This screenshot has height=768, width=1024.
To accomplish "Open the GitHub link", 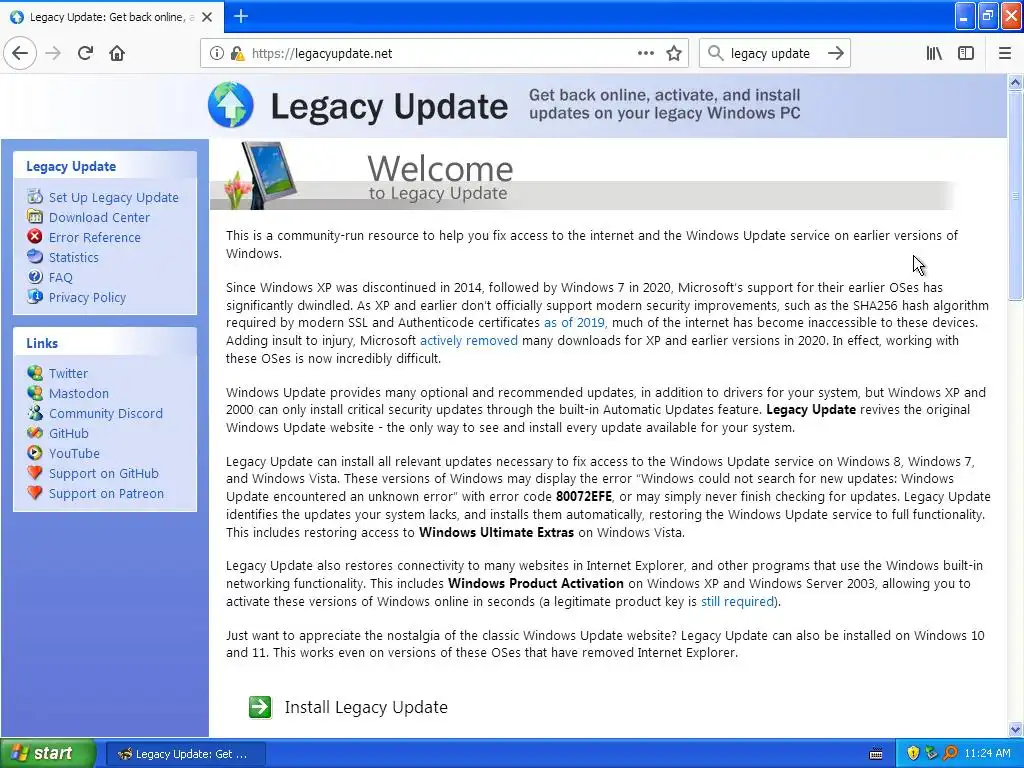I will click(69, 434).
